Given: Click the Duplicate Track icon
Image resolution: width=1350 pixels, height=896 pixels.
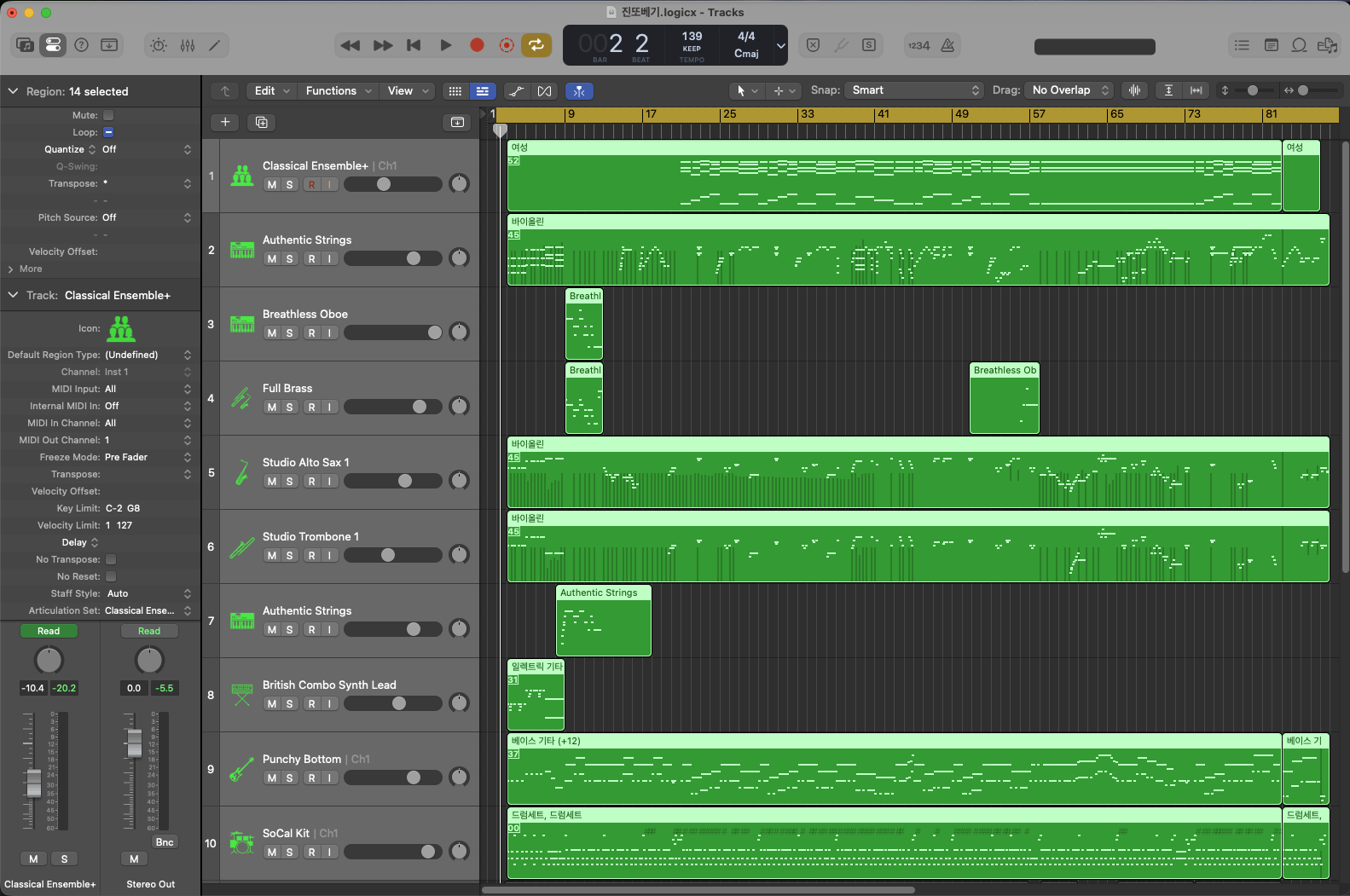Looking at the screenshot, I should tap(262, 122).
